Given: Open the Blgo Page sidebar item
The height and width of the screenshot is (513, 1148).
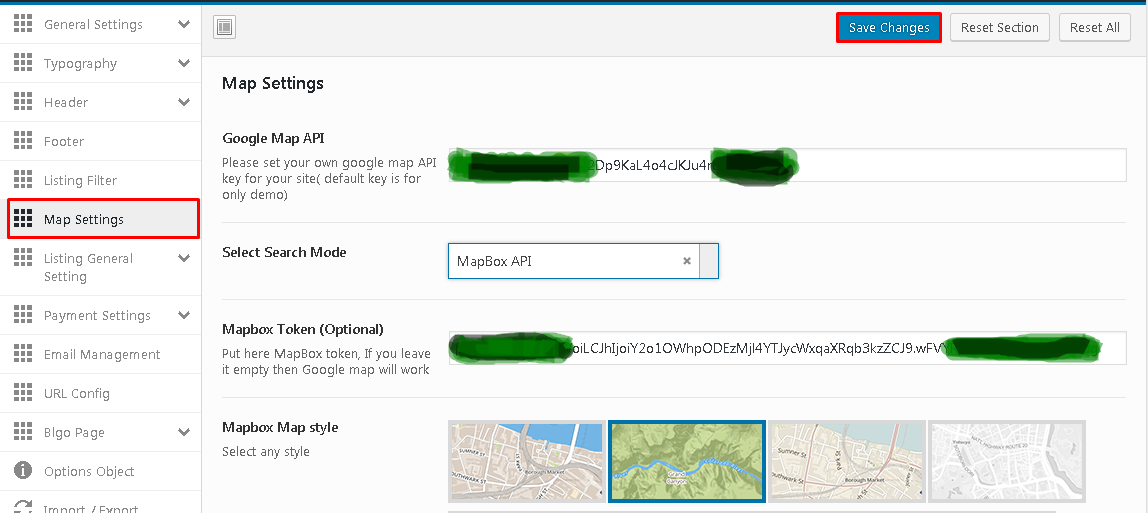Looking at the screenshot, I should point(74,432).
